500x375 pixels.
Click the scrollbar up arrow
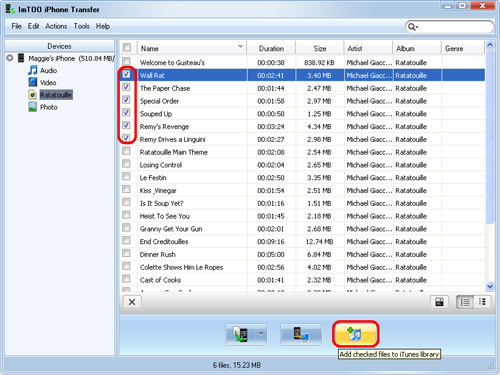(490, 45)
